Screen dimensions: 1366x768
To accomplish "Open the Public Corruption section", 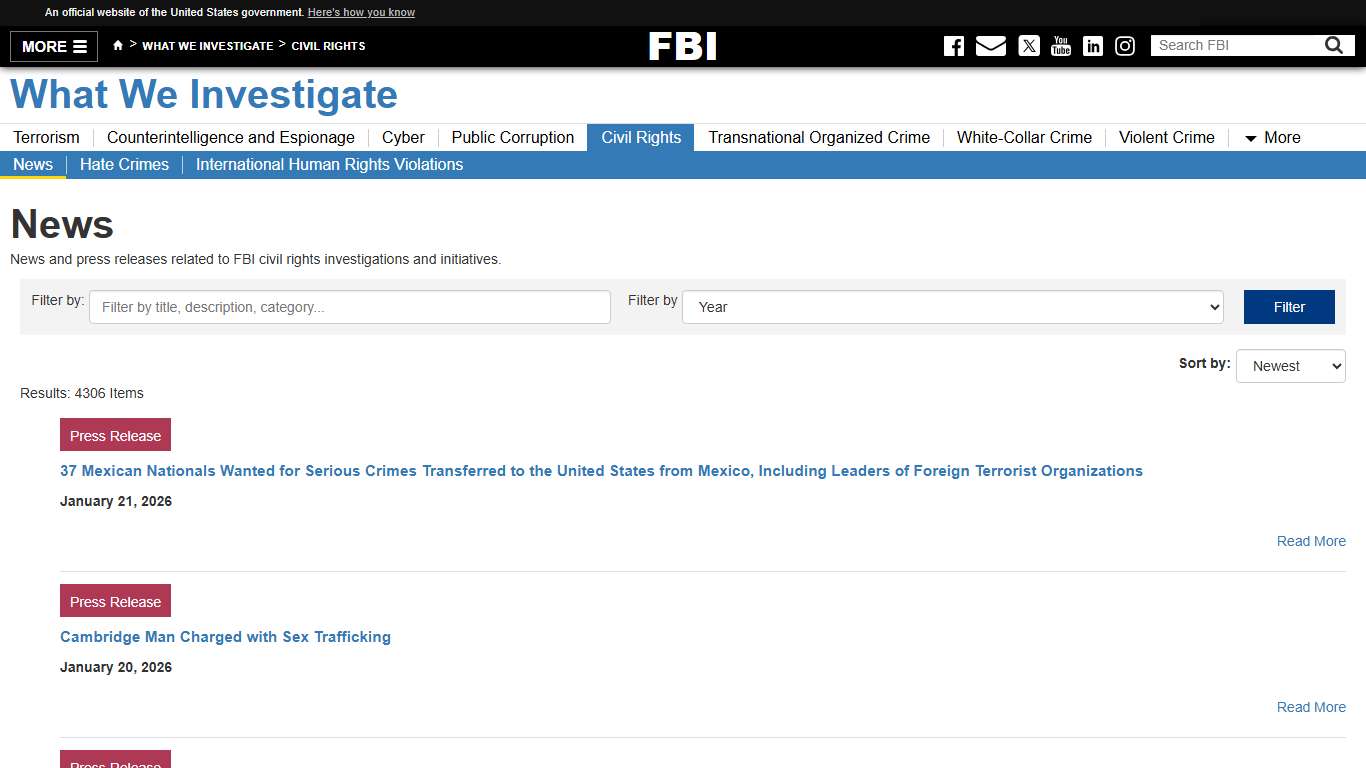I will 512,137.
